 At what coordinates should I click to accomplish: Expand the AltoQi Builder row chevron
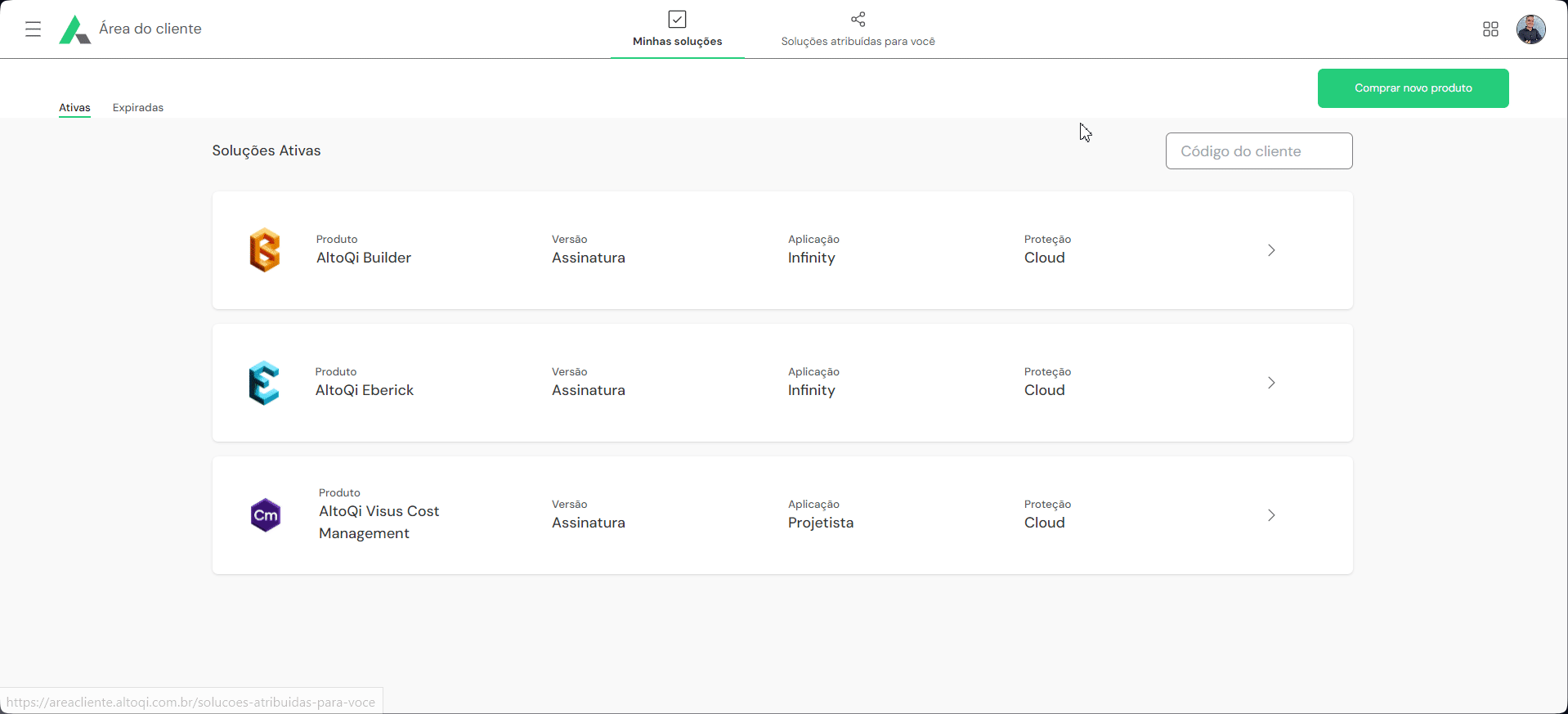(1271, 250)
